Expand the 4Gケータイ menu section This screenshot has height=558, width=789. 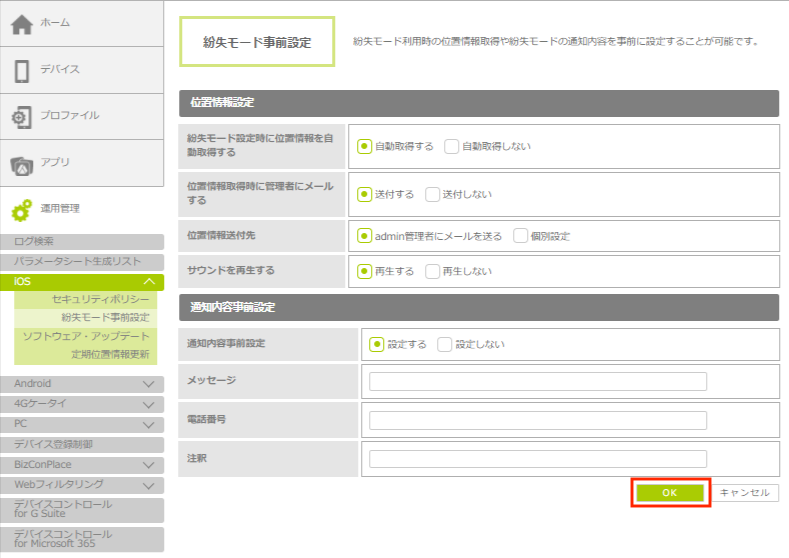(149, 404)
